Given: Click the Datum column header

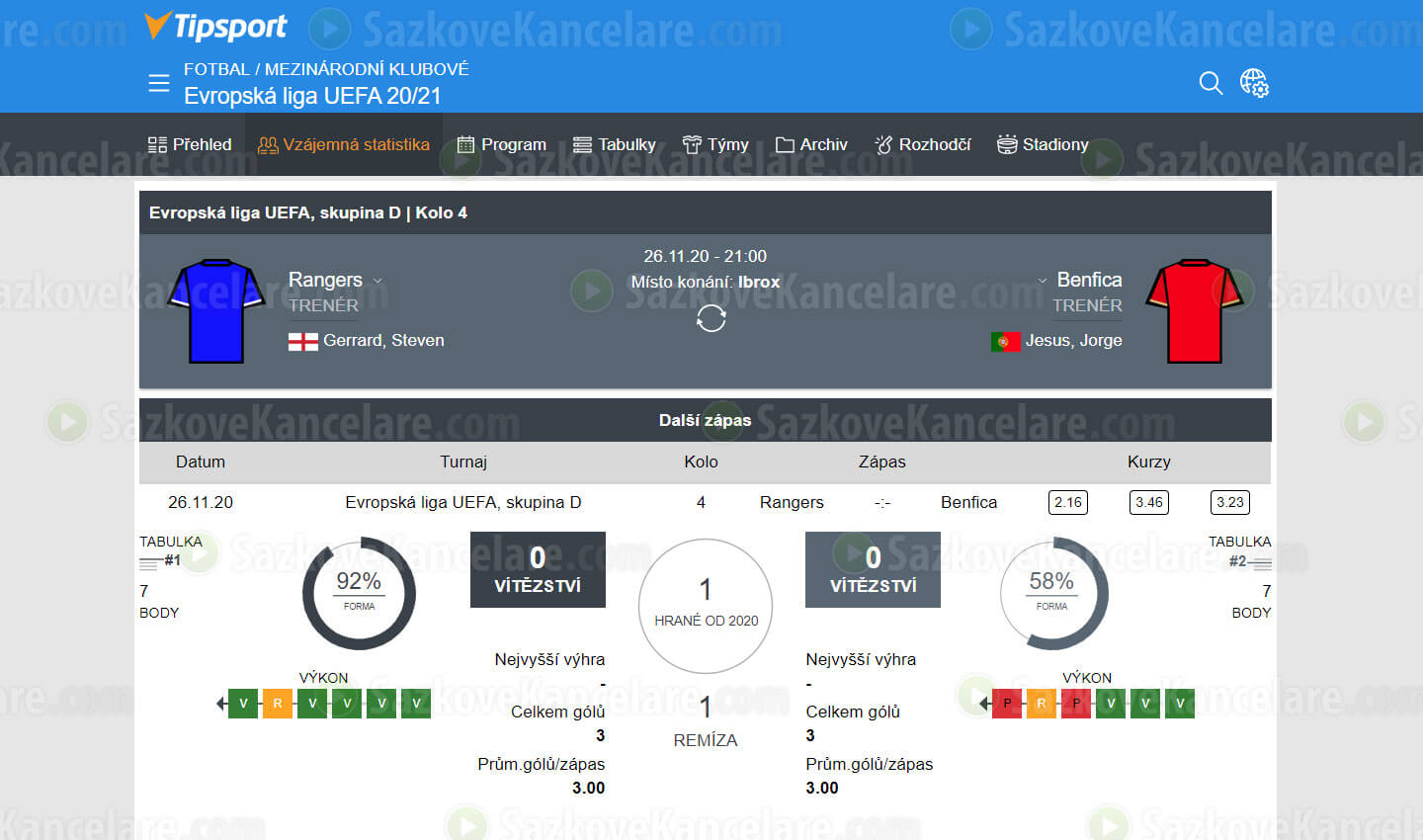Looking at the screenshot, I should [x=201, y=462].
